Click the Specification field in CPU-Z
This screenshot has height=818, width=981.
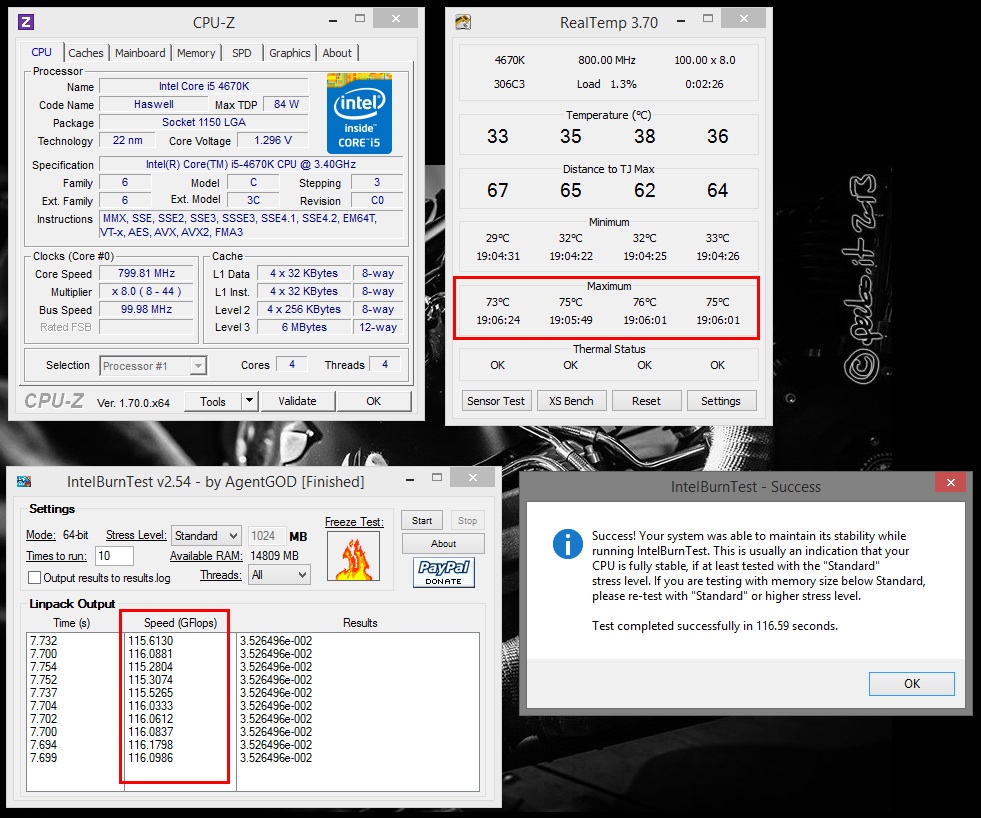tap(251, 164)
